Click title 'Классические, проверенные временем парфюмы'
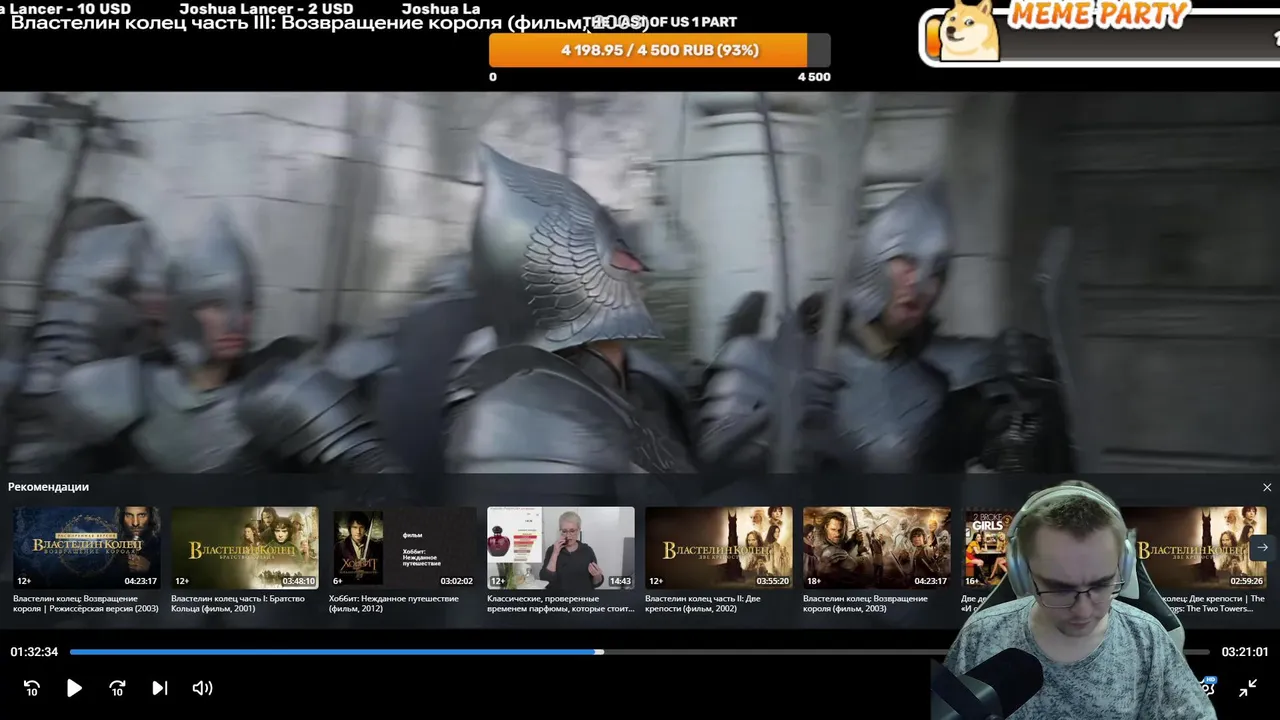Screen dimensions: 1280x720 (561, 603)
